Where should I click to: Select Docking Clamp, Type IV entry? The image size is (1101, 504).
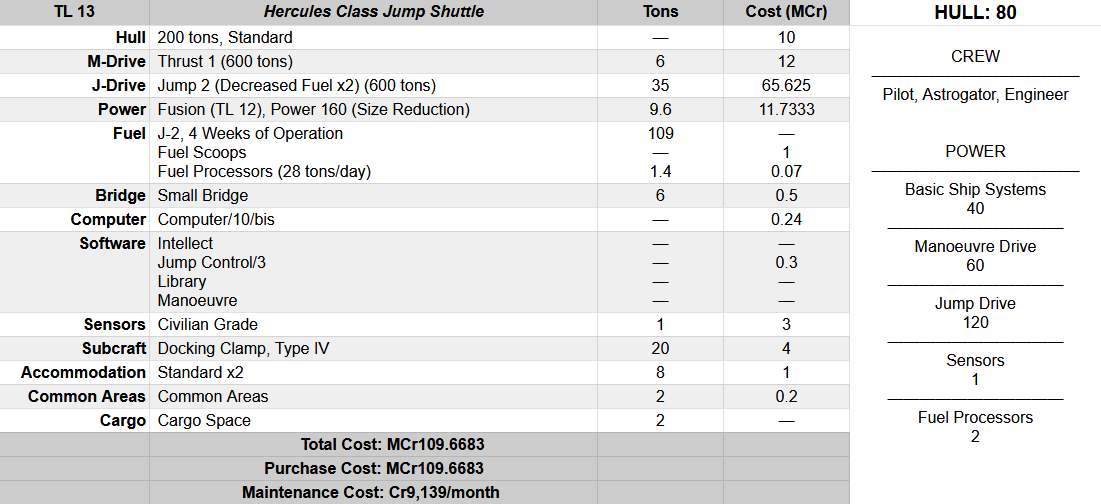[243, 348]
